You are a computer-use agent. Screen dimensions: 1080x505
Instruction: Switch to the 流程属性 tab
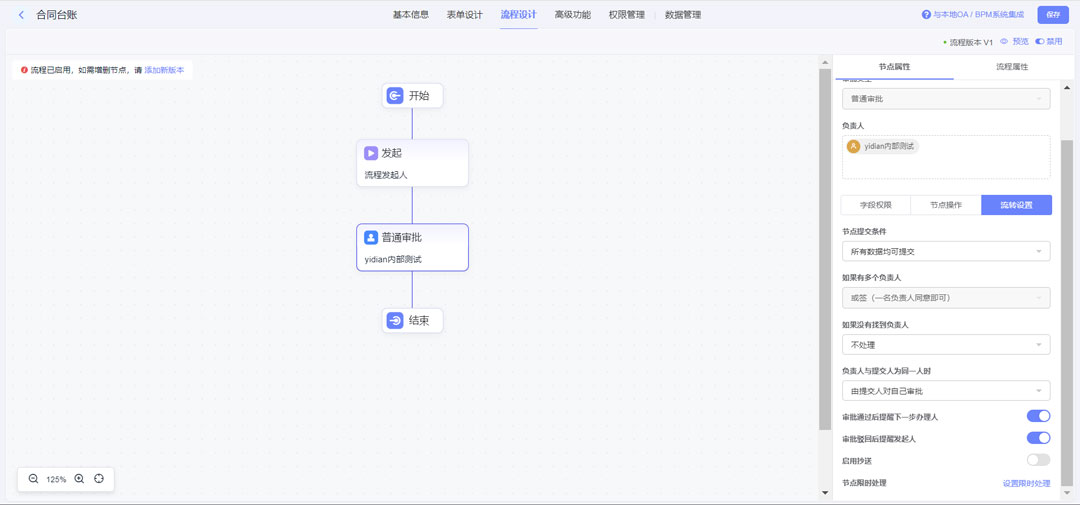1011,67
